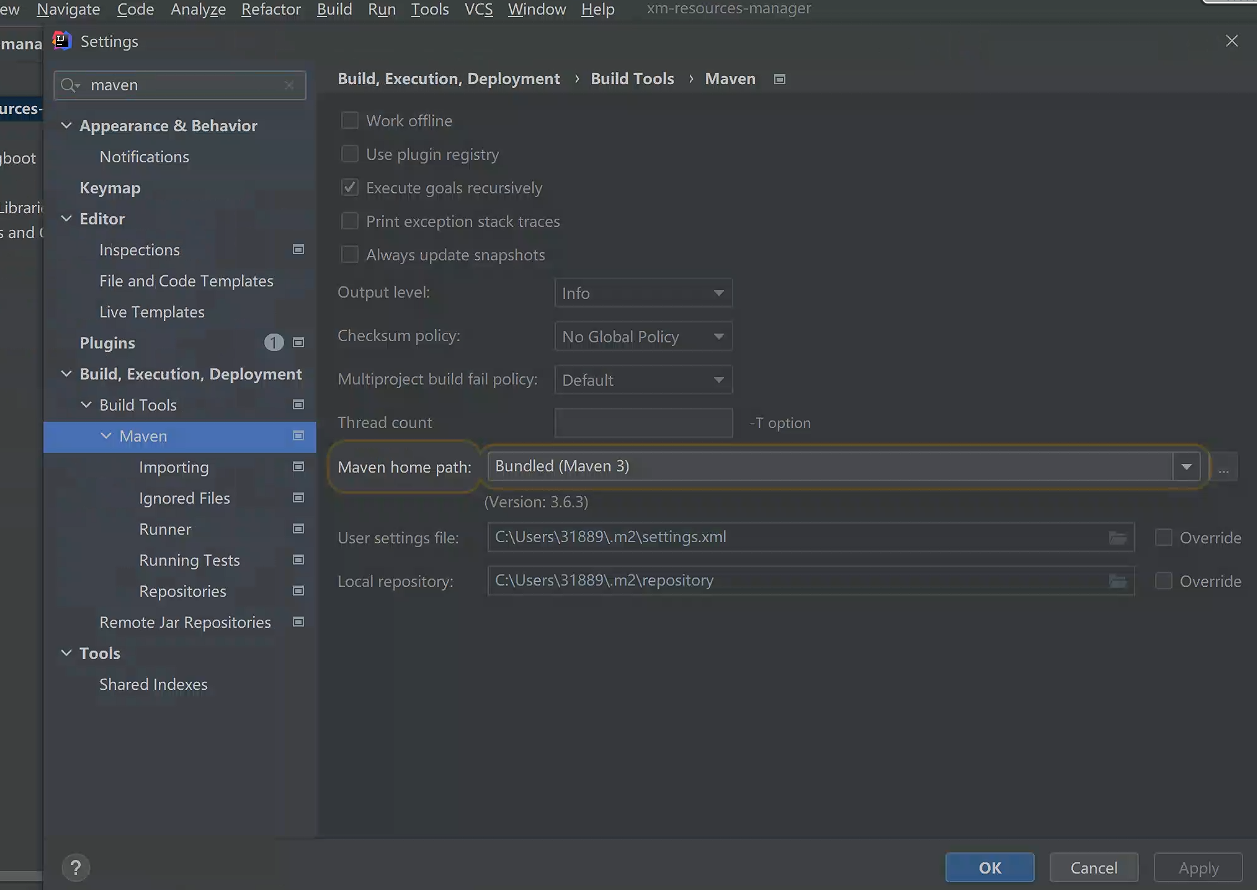Click the project-level icon next to Inspections
The width and height of the screenshot is (1257, 890).
pos(298,249)
